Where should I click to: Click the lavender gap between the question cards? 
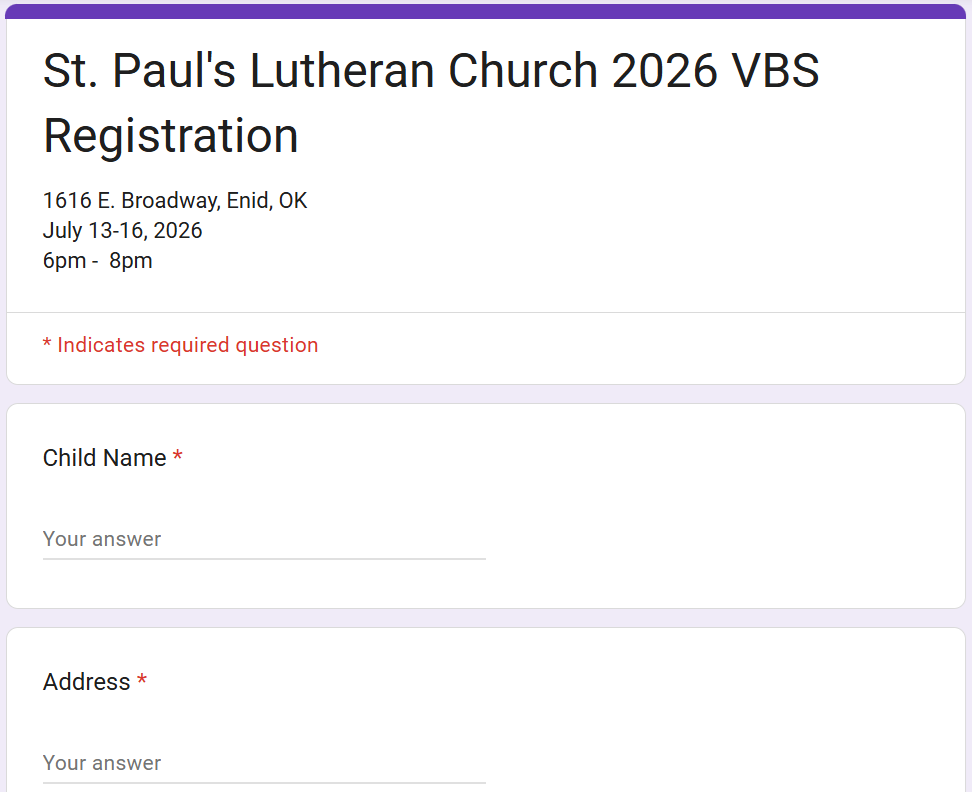pos(486,618)
